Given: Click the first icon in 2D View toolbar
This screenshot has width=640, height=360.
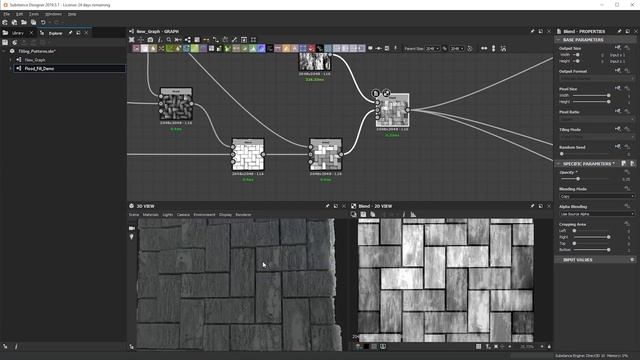Looking at the screenshot, I should point(353,214).
